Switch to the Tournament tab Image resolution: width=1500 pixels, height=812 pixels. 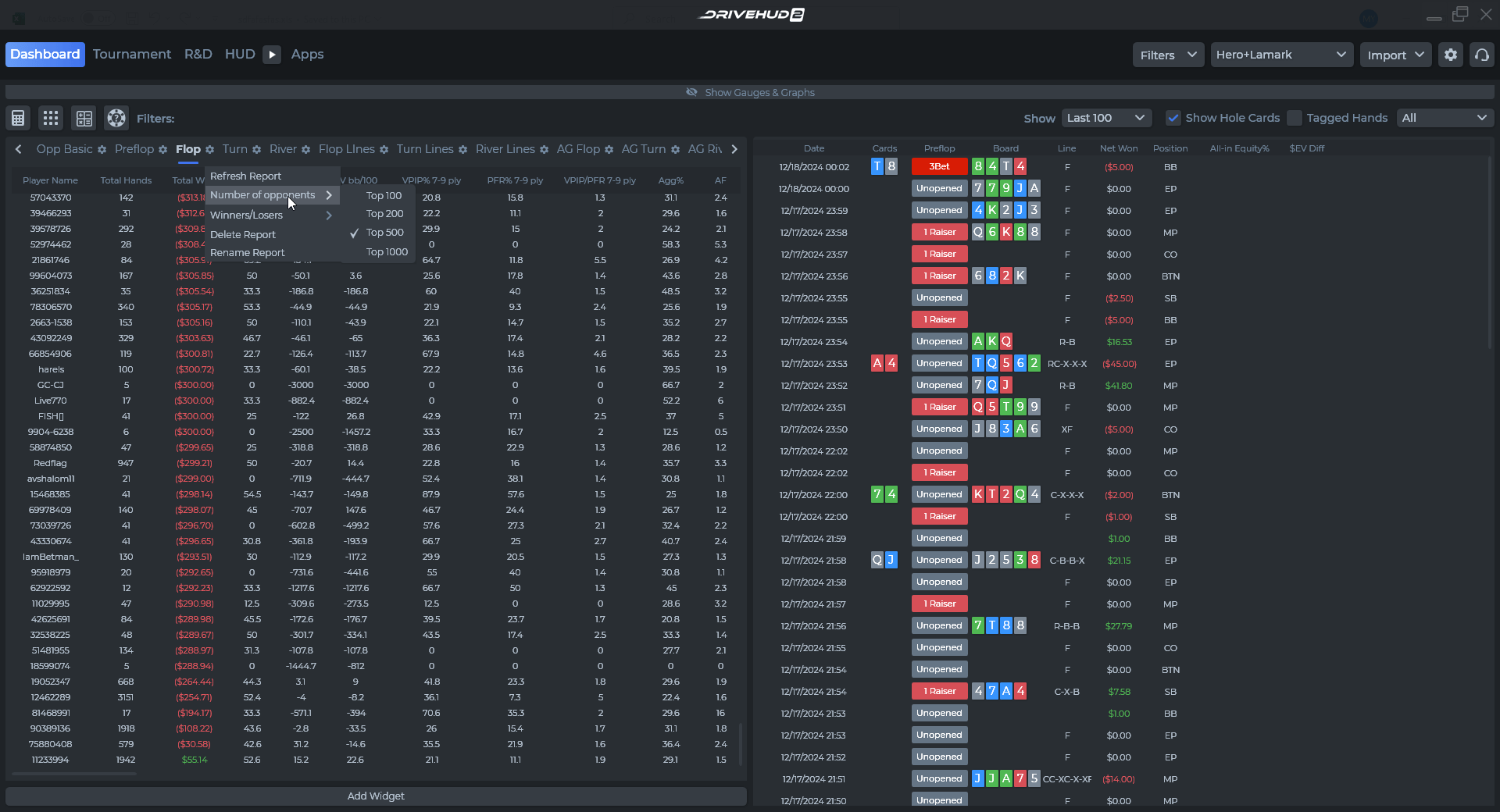(132, 54)
